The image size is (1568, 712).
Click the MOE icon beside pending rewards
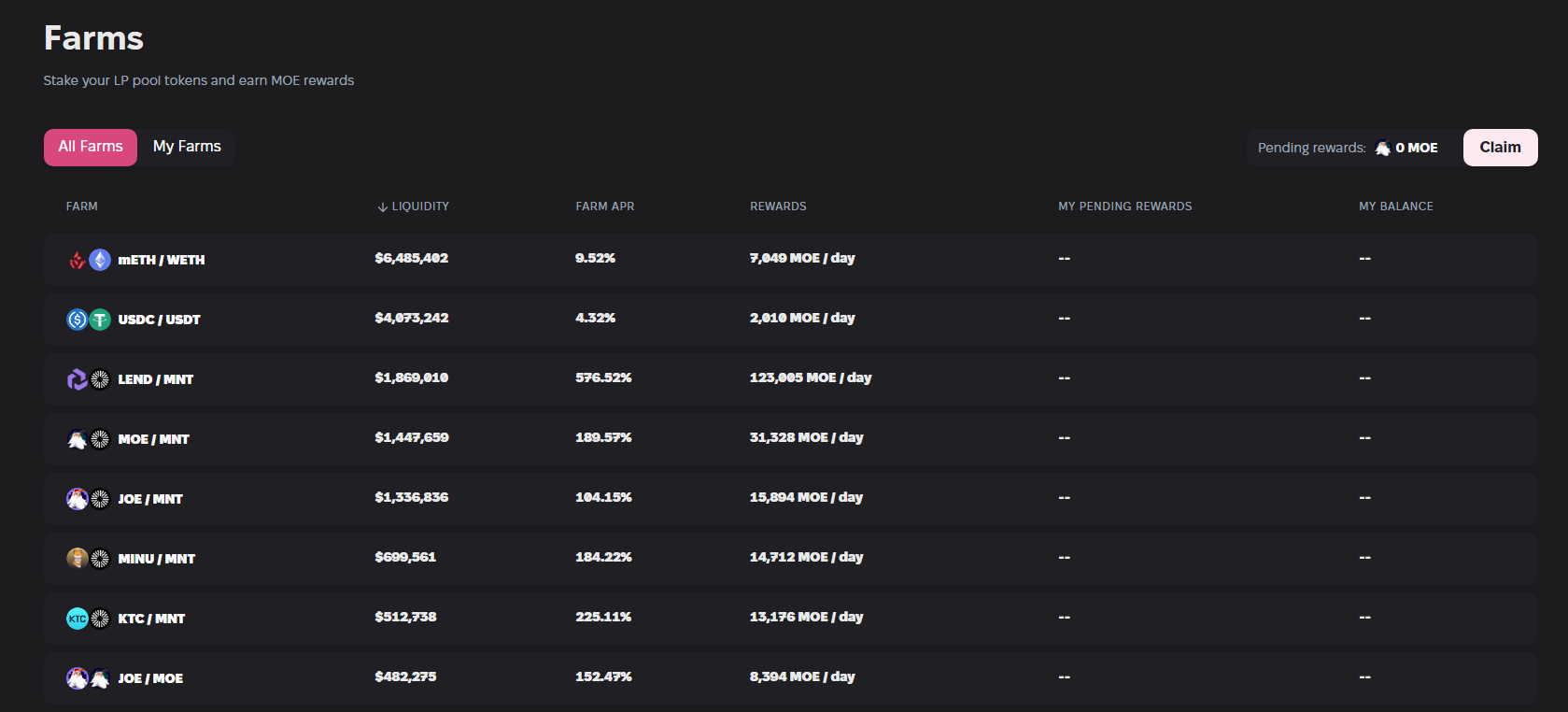[1382, 149]
